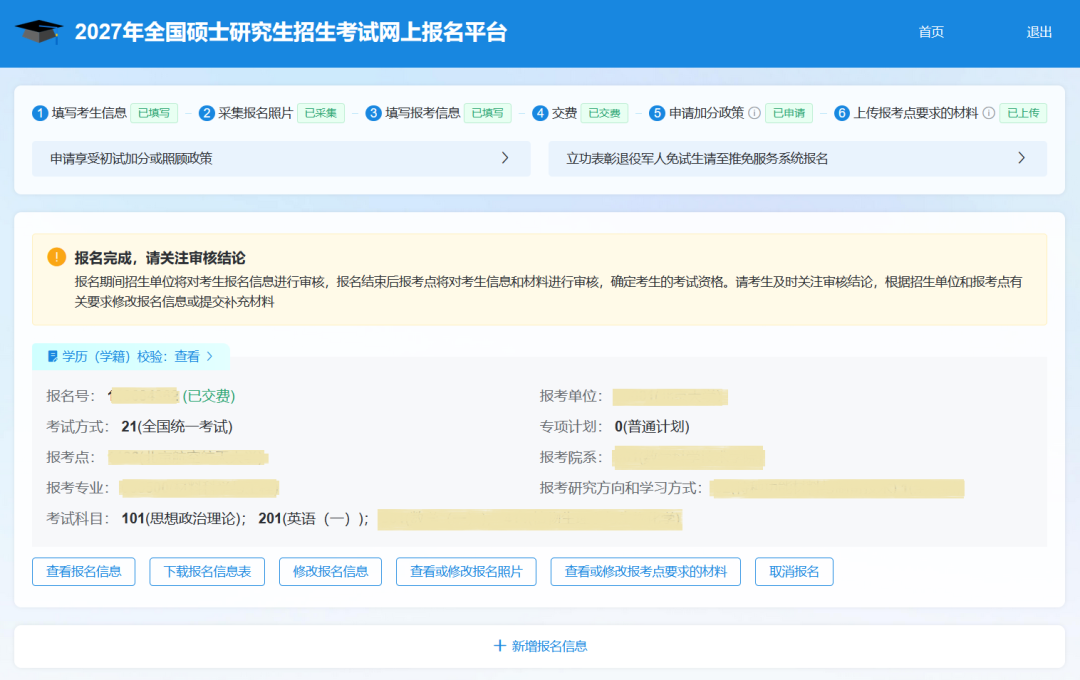This screenshot has height=680, width=1080.
Task: Open 学历（学籍）校验: 查看 link
Action: (x=131, y=356)
